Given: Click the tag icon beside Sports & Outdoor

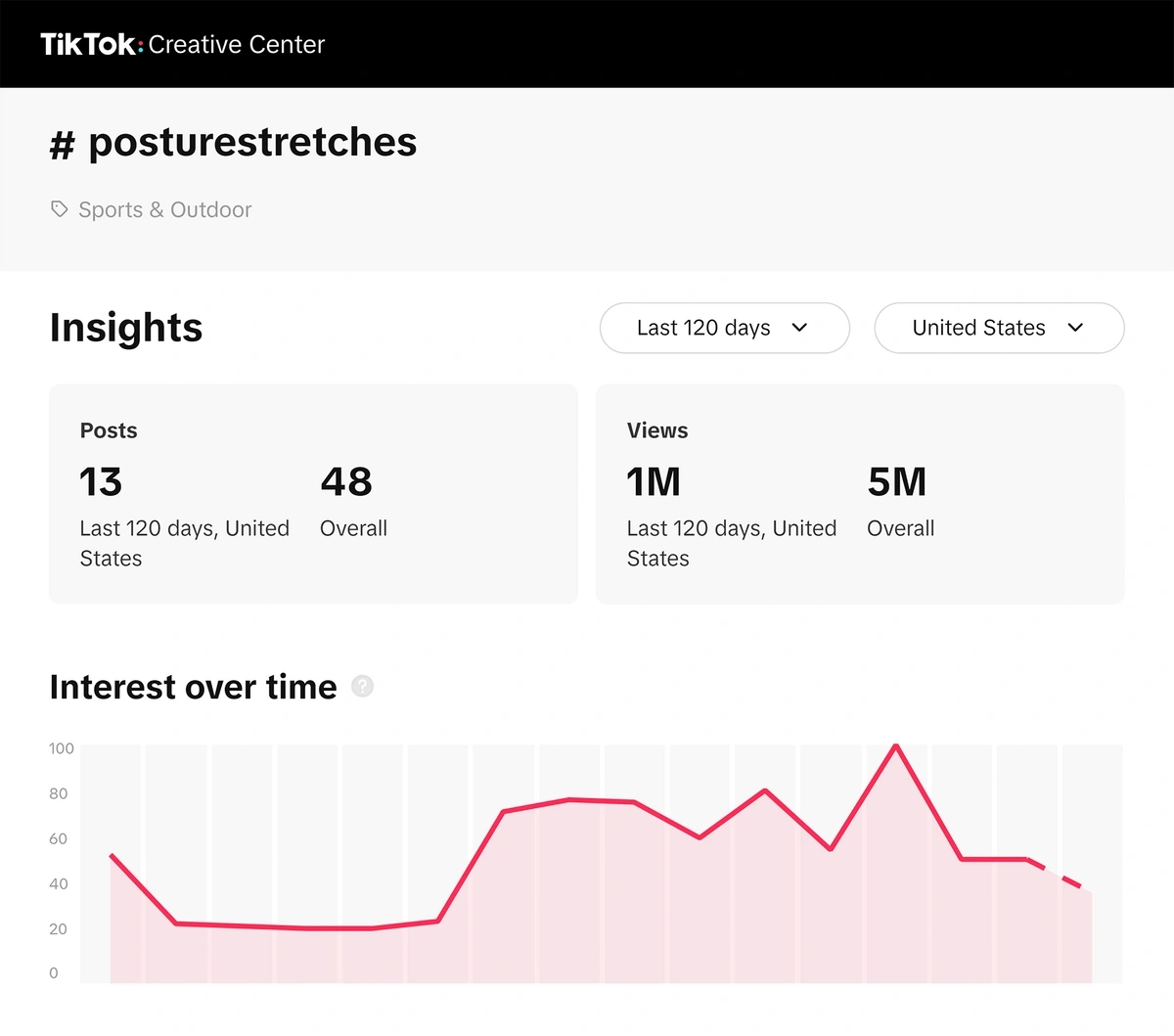Looking at the screenshot, I should 60,209.
